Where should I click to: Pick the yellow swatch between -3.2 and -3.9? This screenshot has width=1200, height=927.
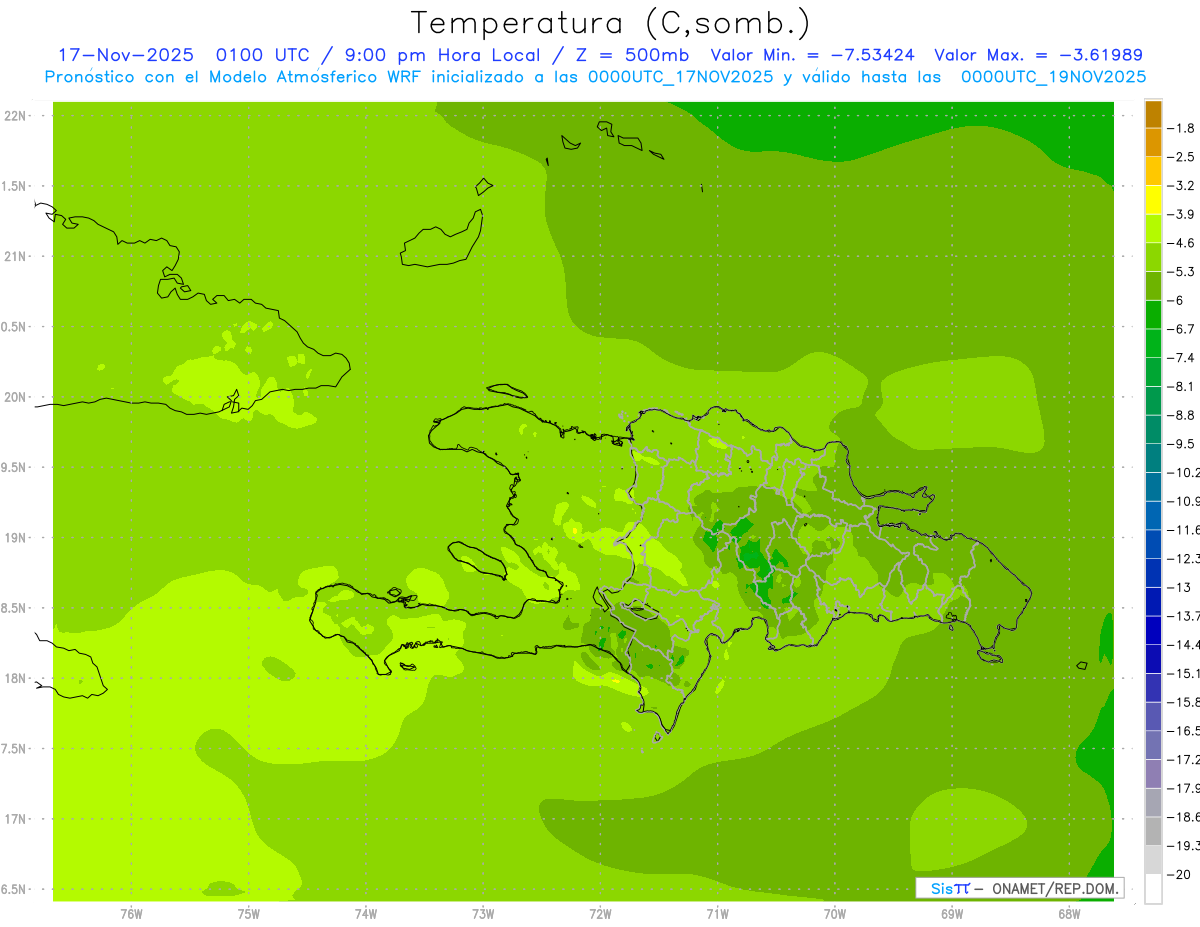pos(1153,201)
